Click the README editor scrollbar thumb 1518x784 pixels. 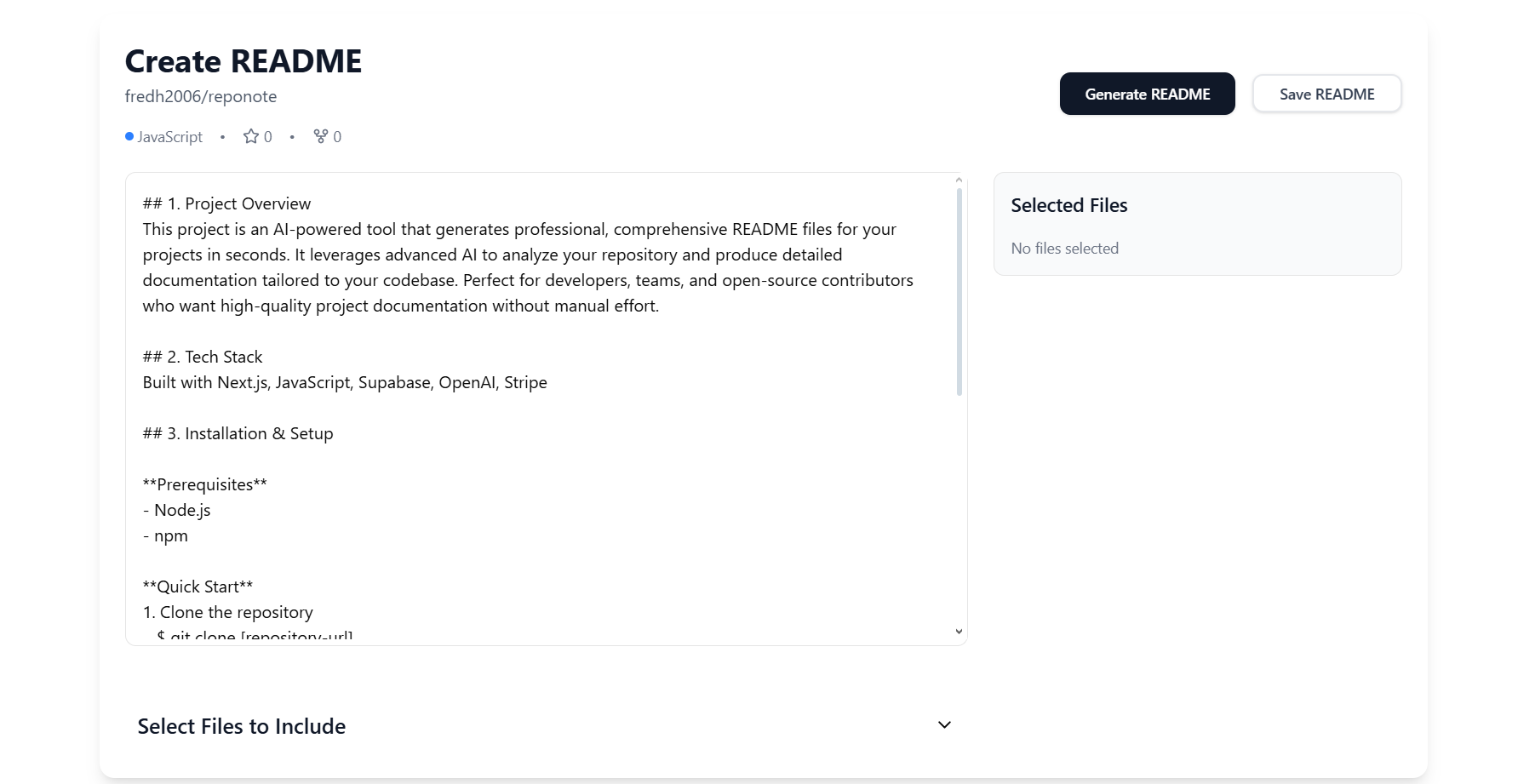pos(959,292)
